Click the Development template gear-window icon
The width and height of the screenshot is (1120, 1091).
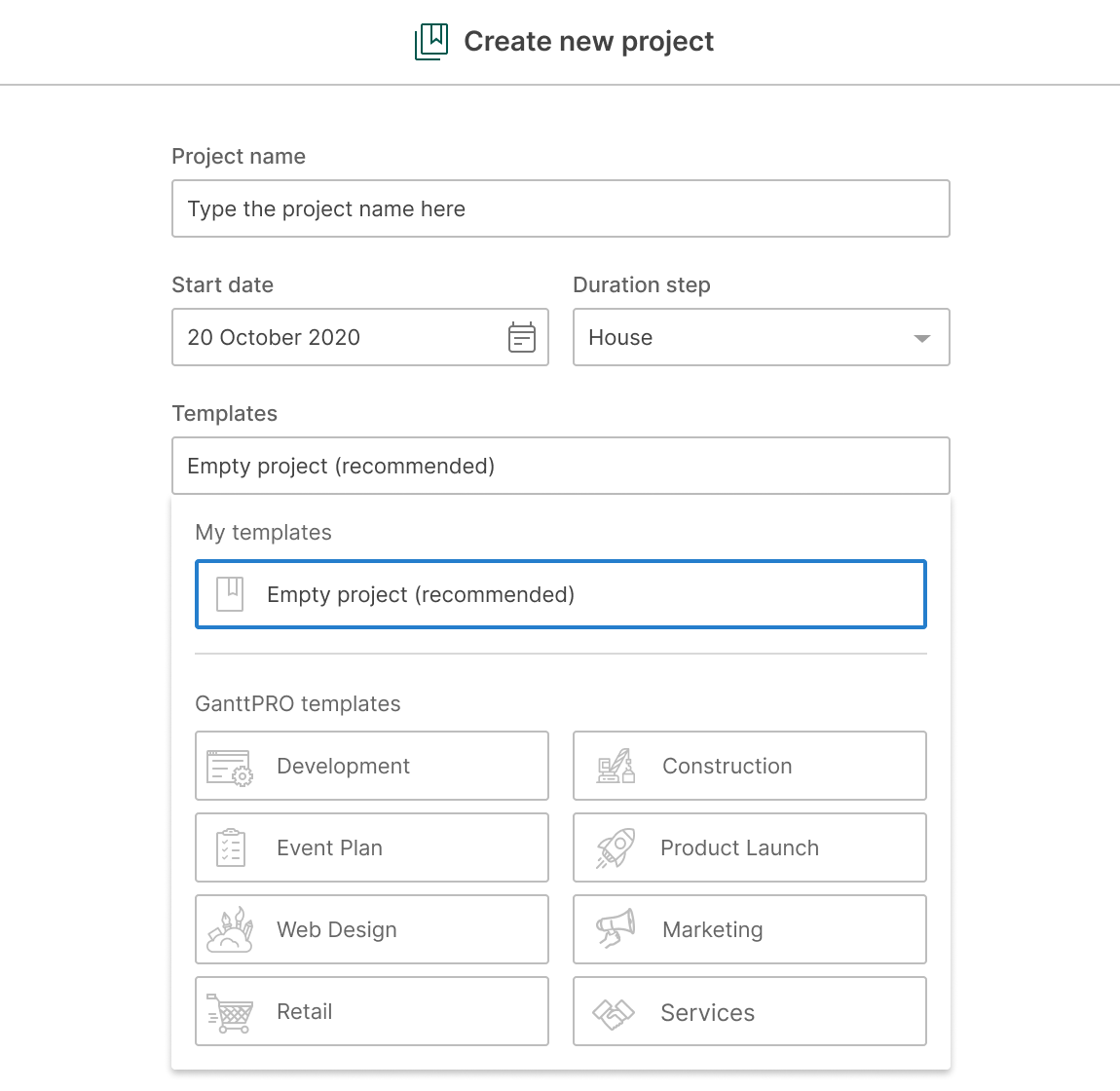[x=230, y=767]
